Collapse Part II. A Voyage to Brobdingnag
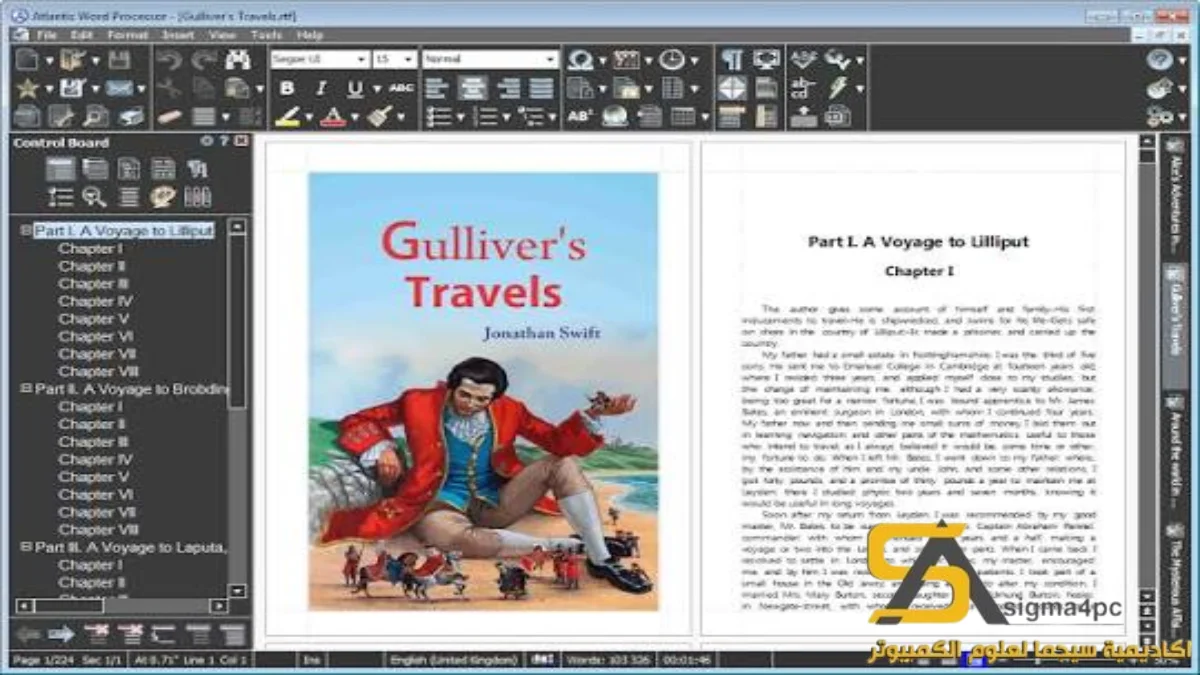Screen dimensions: 1200x675 click(26, 388)
